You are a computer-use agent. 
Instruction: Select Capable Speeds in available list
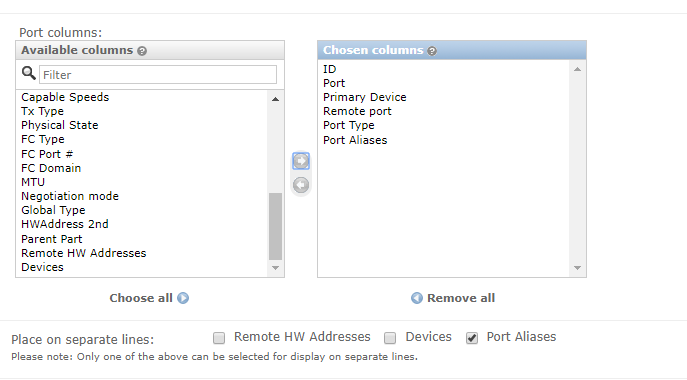65,97
